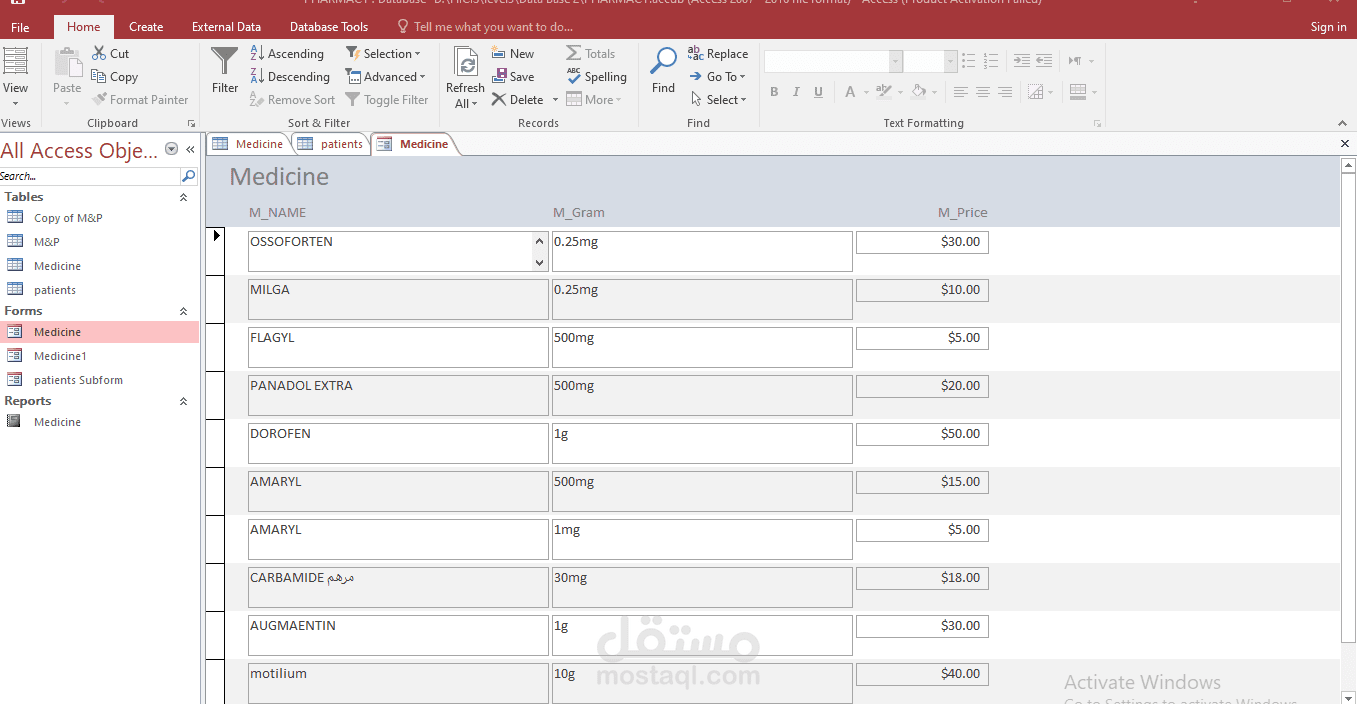Open the patients table in navigation pane
This screenshot has width=1357, height=704.
55,290
